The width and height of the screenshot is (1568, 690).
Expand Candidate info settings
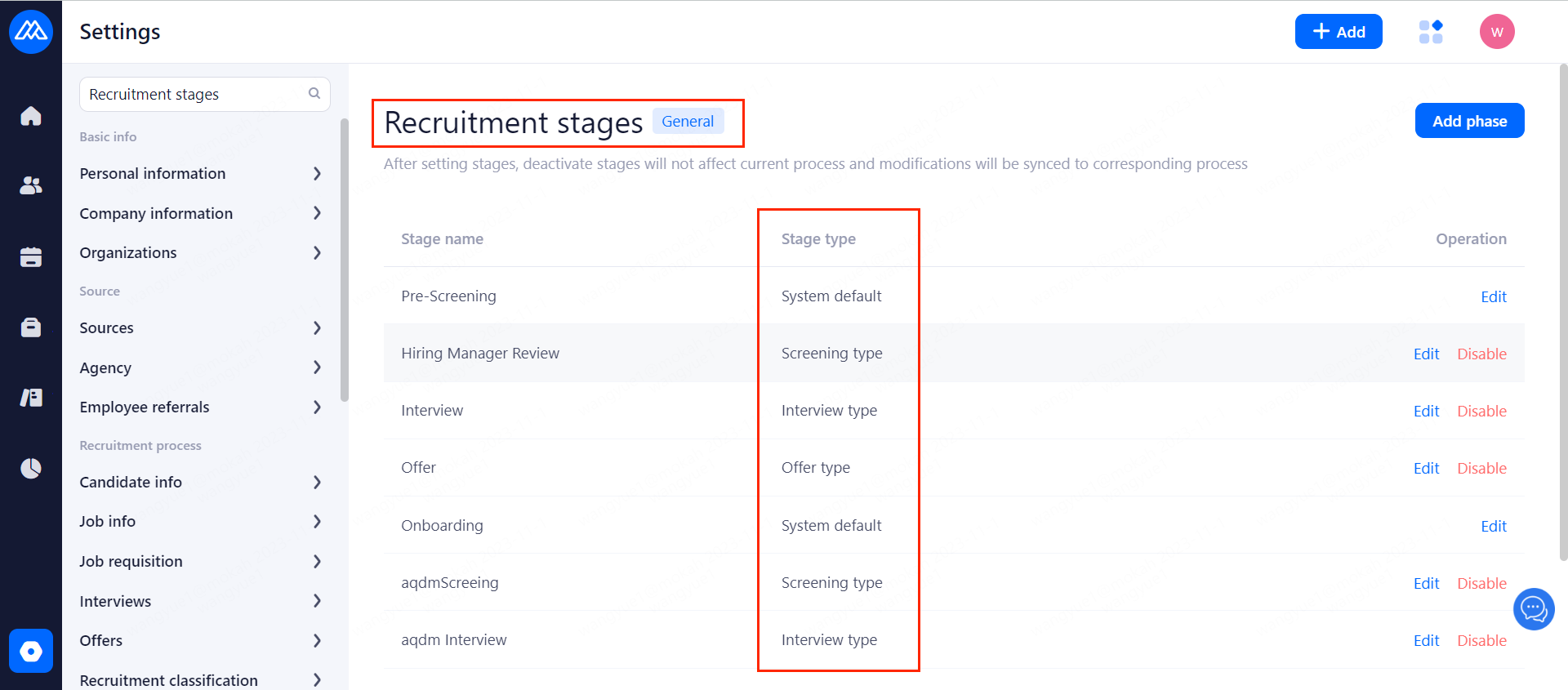pos(201,482)
